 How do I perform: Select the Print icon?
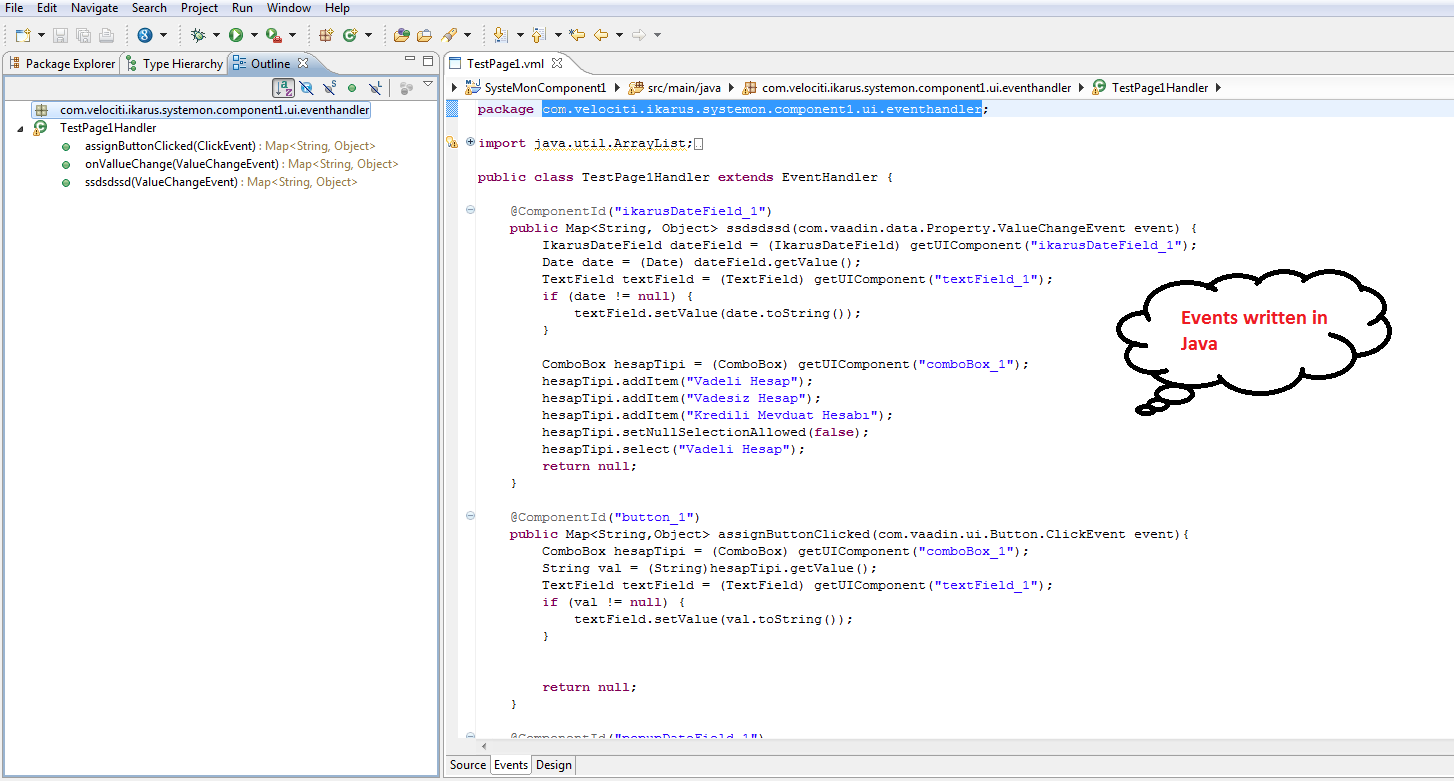[x=104, y=35]
